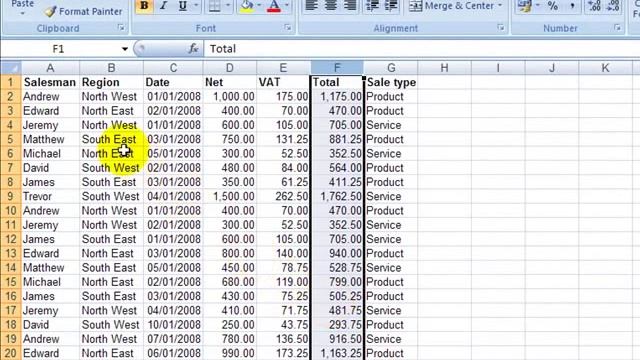
Task: Open fill color dropdown arrow
Action: click(260, 6)
